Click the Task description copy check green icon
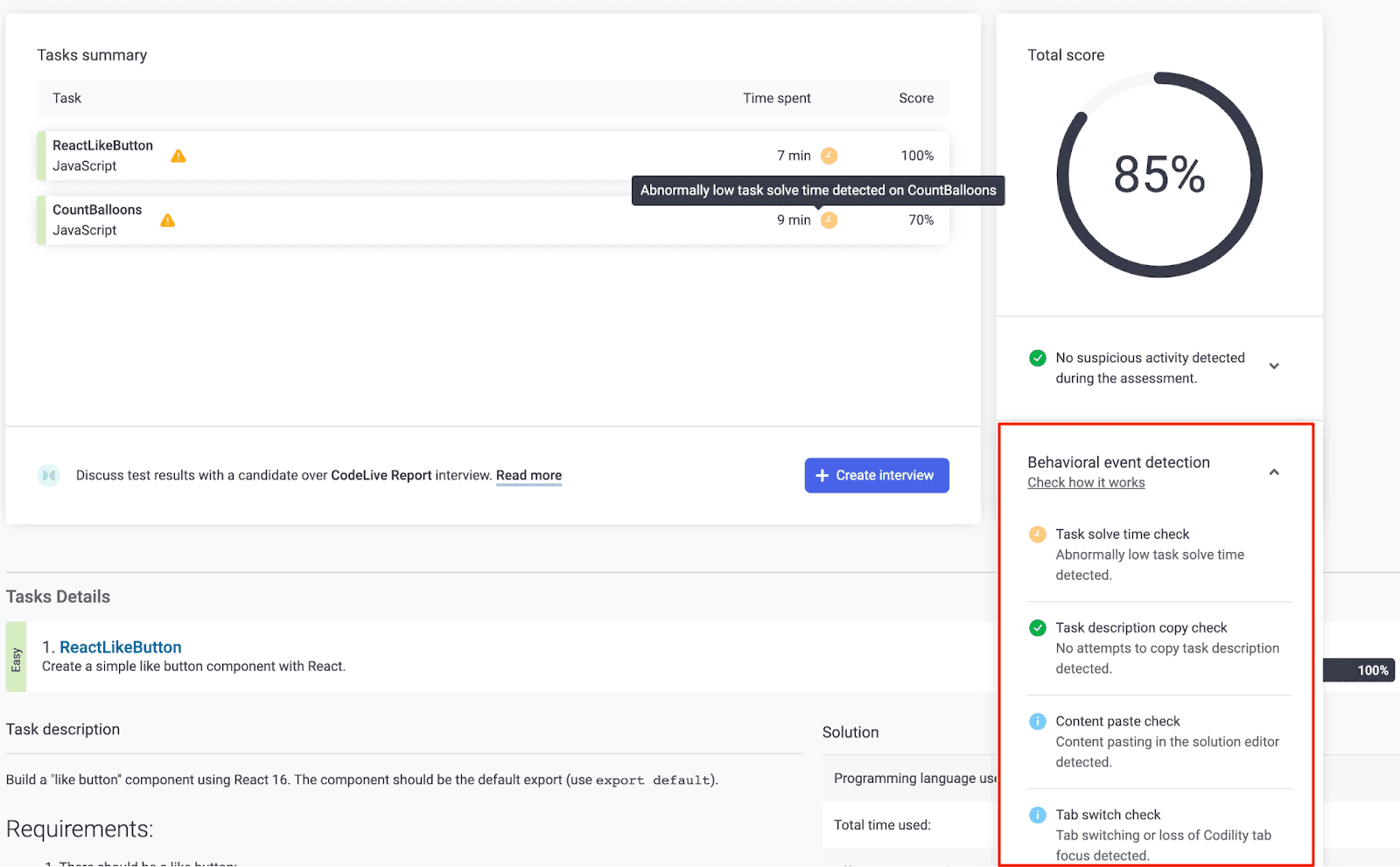 coord(1038,628)
